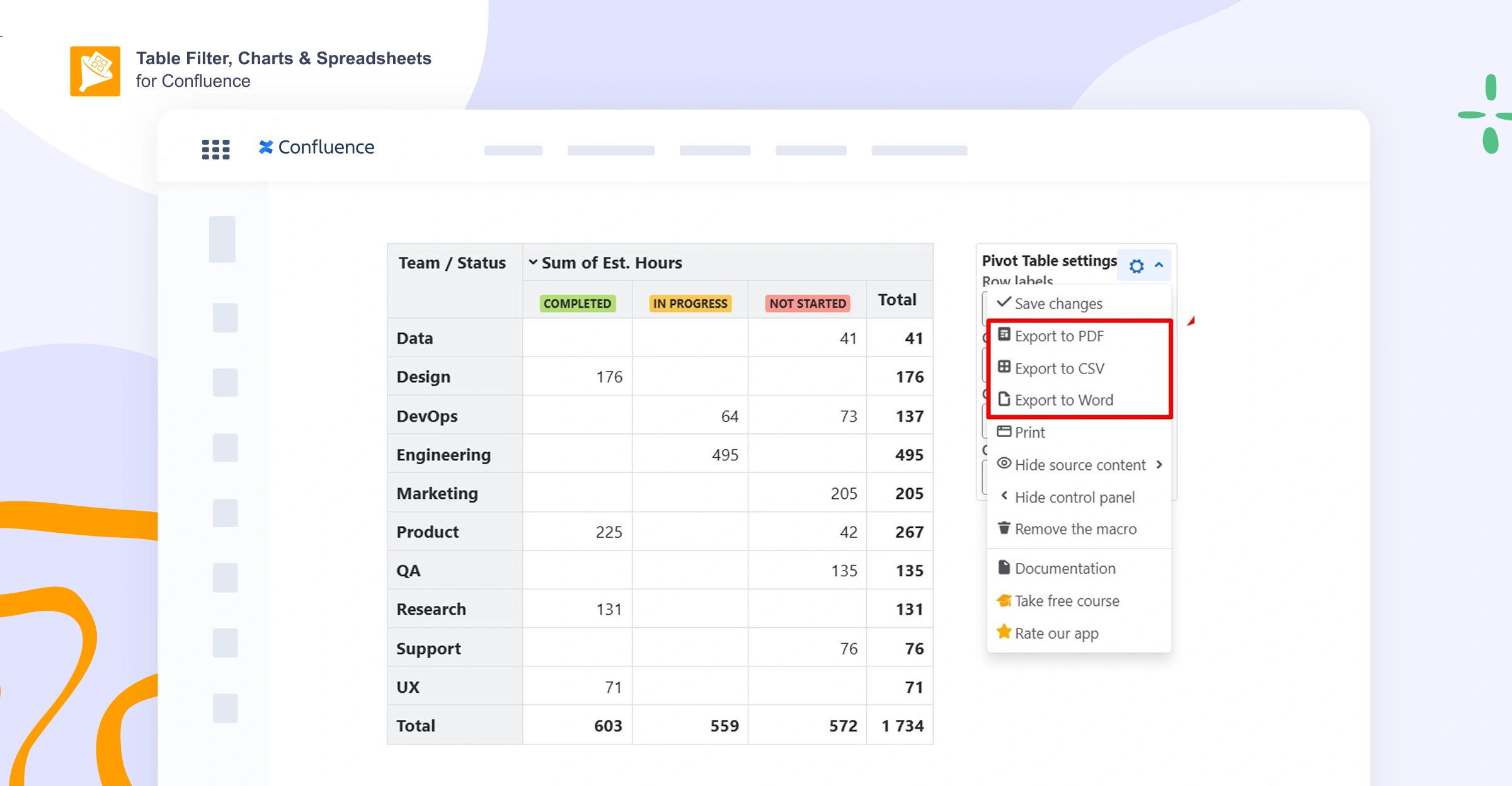Click the Table Filter funnel app logo
This screenshot has height=786, width=1512.
coord(95,71)
